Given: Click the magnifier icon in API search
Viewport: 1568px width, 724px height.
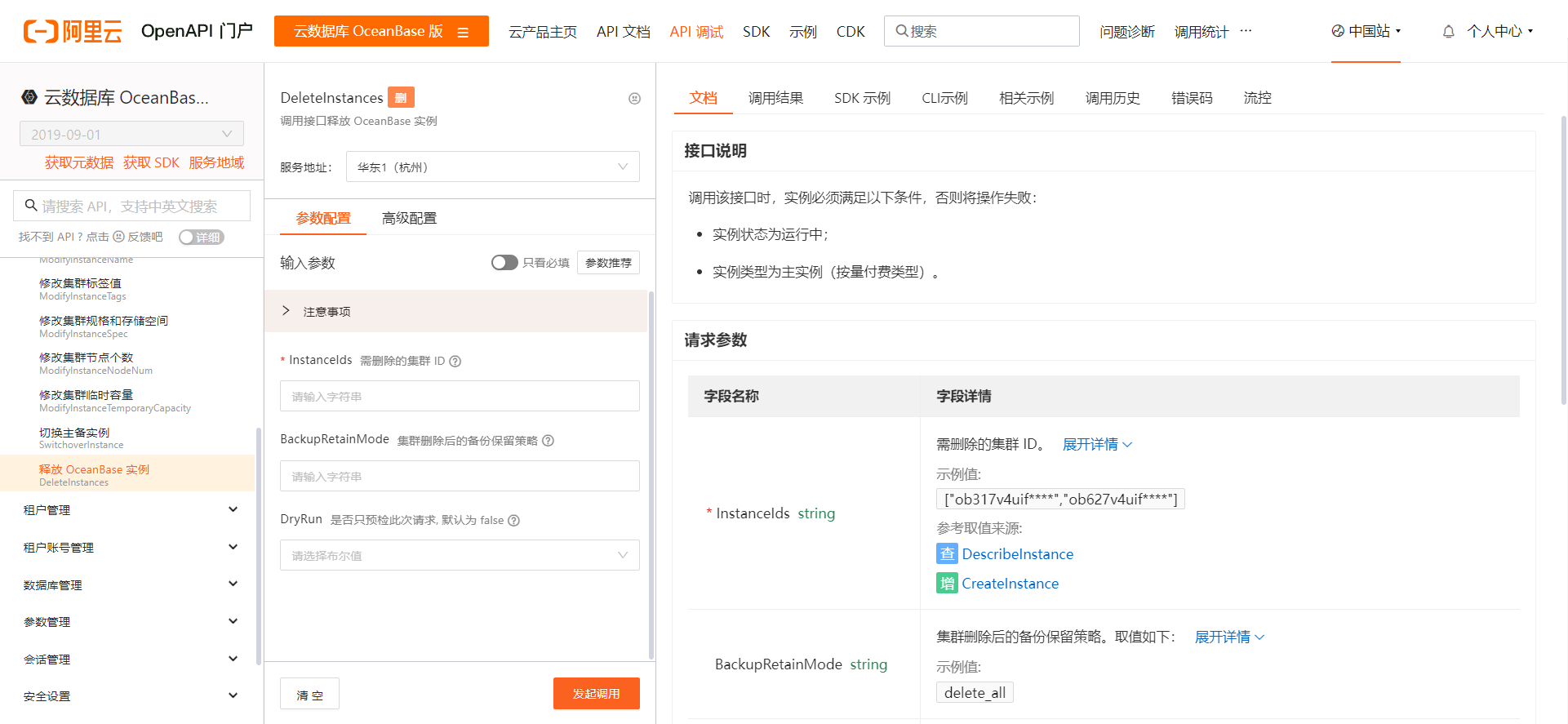Looking at the screenshot, I should (x=31, y=206).
